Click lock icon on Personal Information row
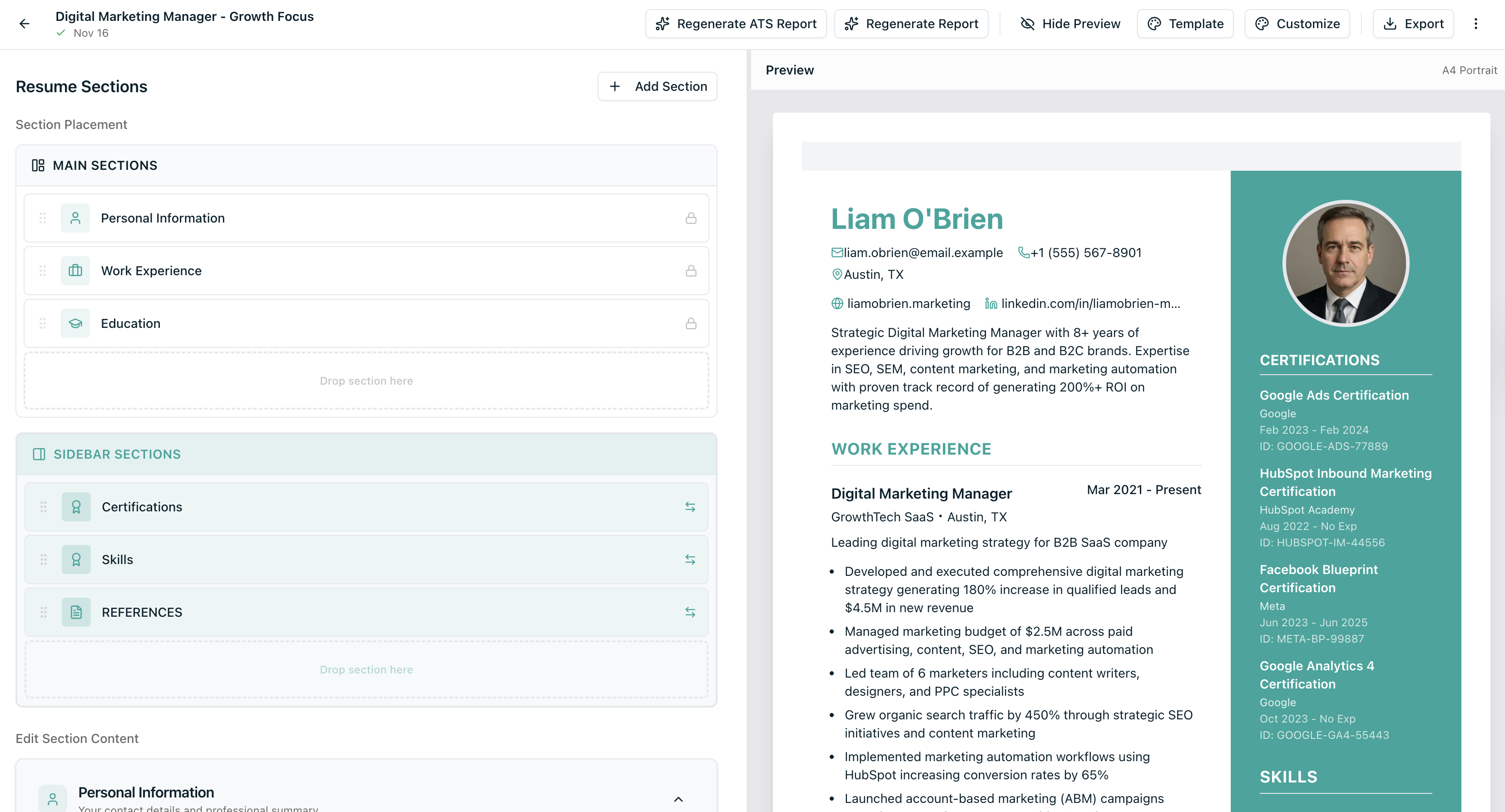Viewport: 1505px width, 812px height. tap(691, 218)
